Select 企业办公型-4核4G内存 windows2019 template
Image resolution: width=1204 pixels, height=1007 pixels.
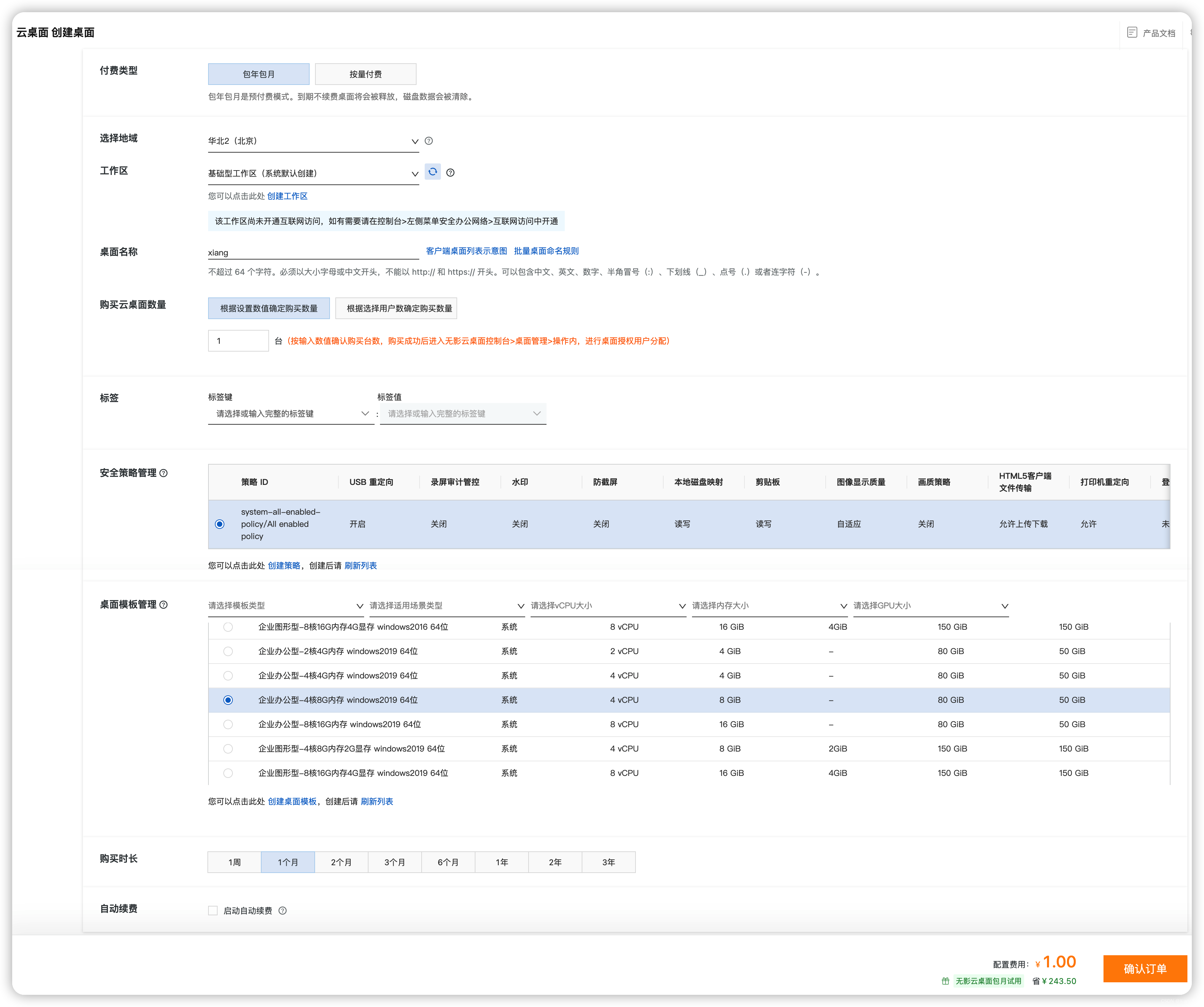(x=228, y=675)
